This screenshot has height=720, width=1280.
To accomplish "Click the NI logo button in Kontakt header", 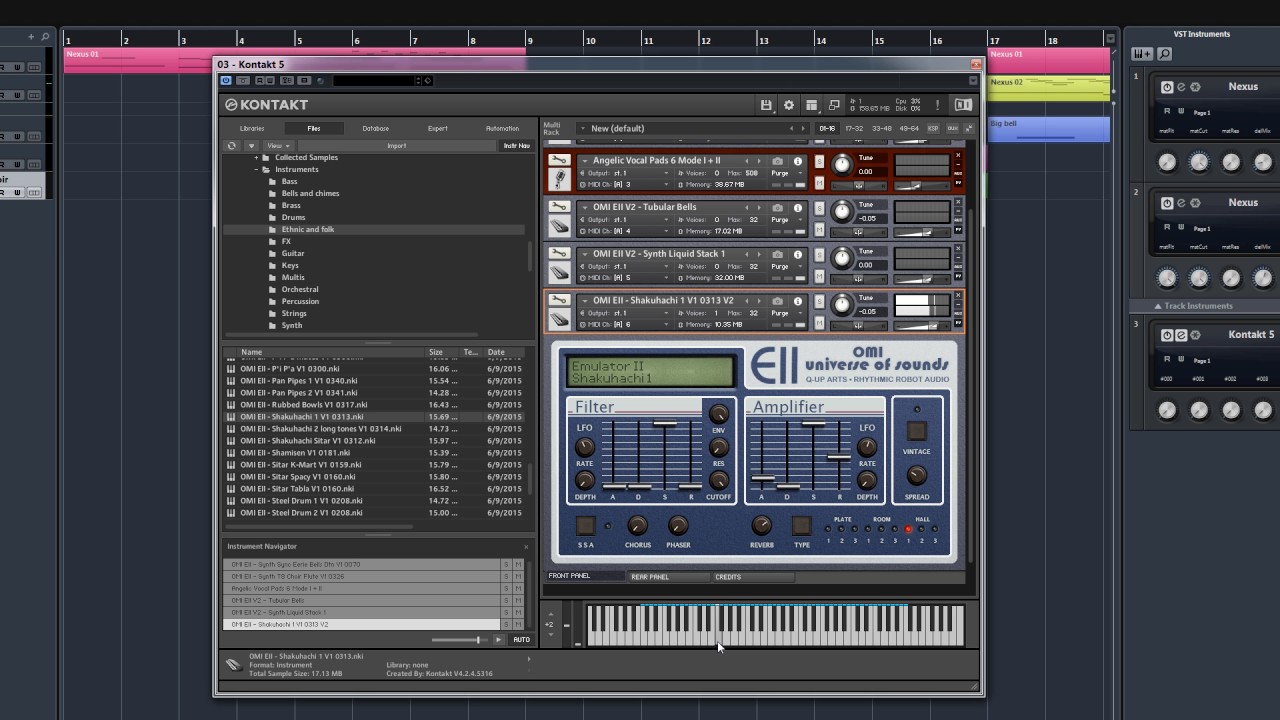I will click(963, 105).
